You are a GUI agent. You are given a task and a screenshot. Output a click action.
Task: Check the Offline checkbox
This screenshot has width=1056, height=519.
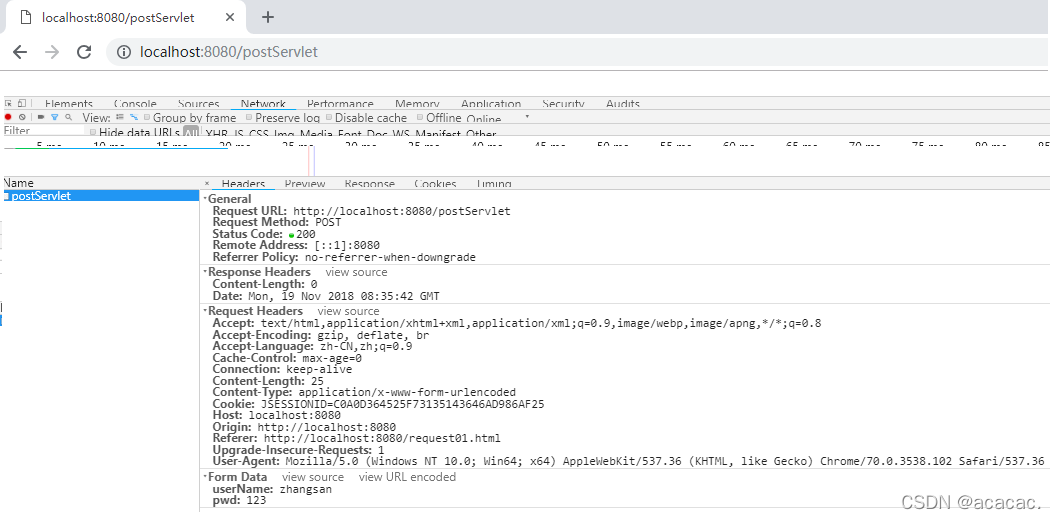pyautogui.click(x=420, y=117)
